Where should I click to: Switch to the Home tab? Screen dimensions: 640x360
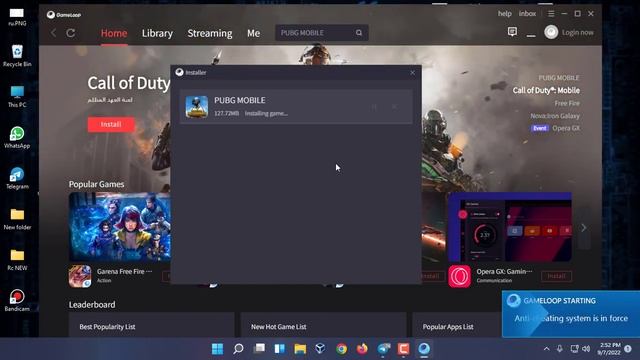(114, 33)
